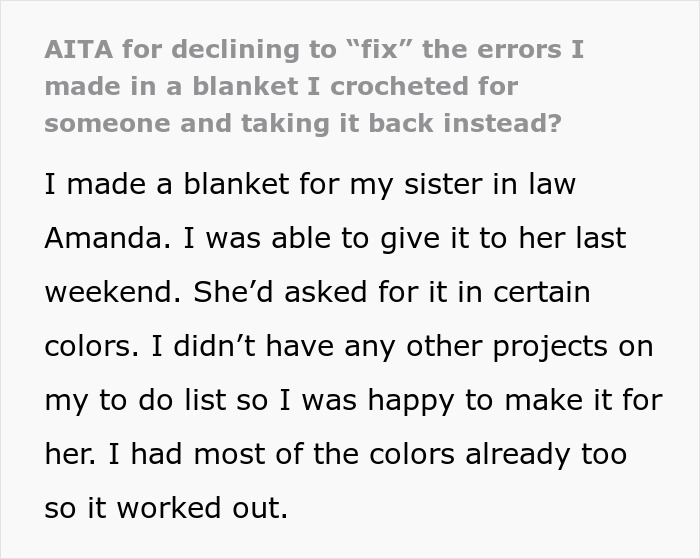This screenshot has width=700, height=559.
Task: Click the word "someone" in the title
Action: pos(108,124)
